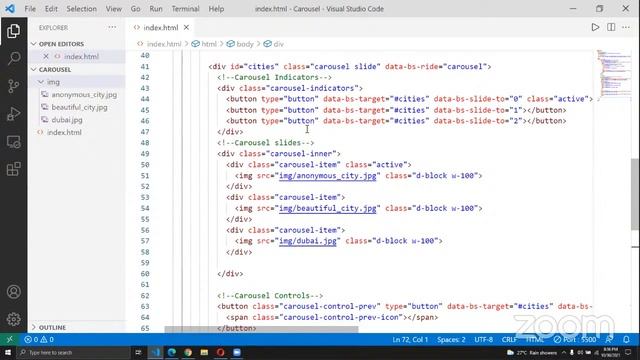Open the Accounts menu icon

[13, 292]
